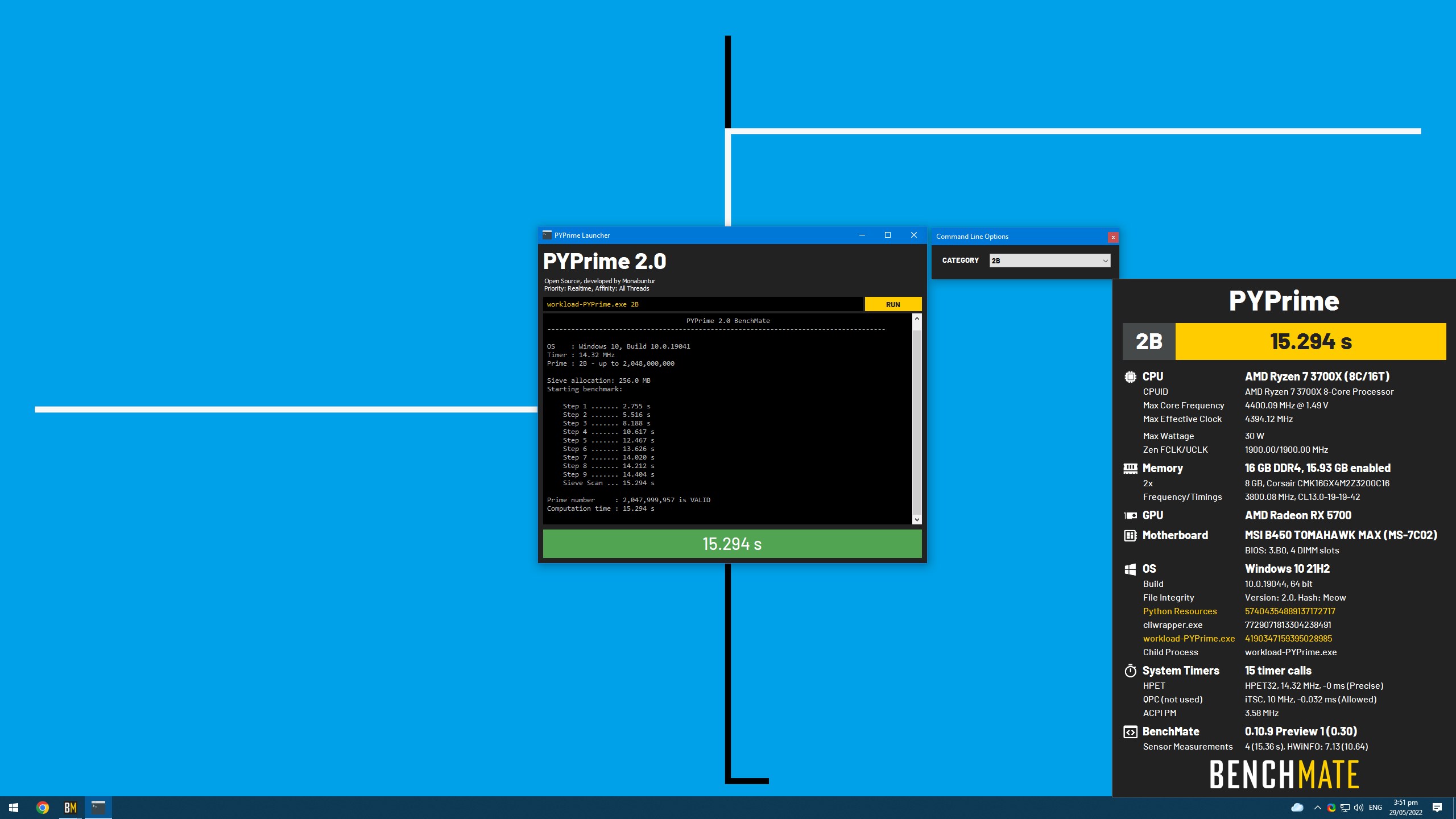This screenshot has height=819, width=1456.
Task: Click the CPU chip icon in BenchMate panel
Action: 1130,377
